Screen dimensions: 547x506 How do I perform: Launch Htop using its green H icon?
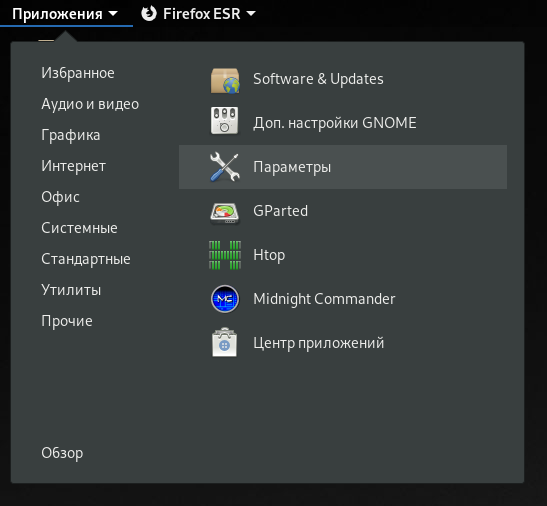[225, 255]
